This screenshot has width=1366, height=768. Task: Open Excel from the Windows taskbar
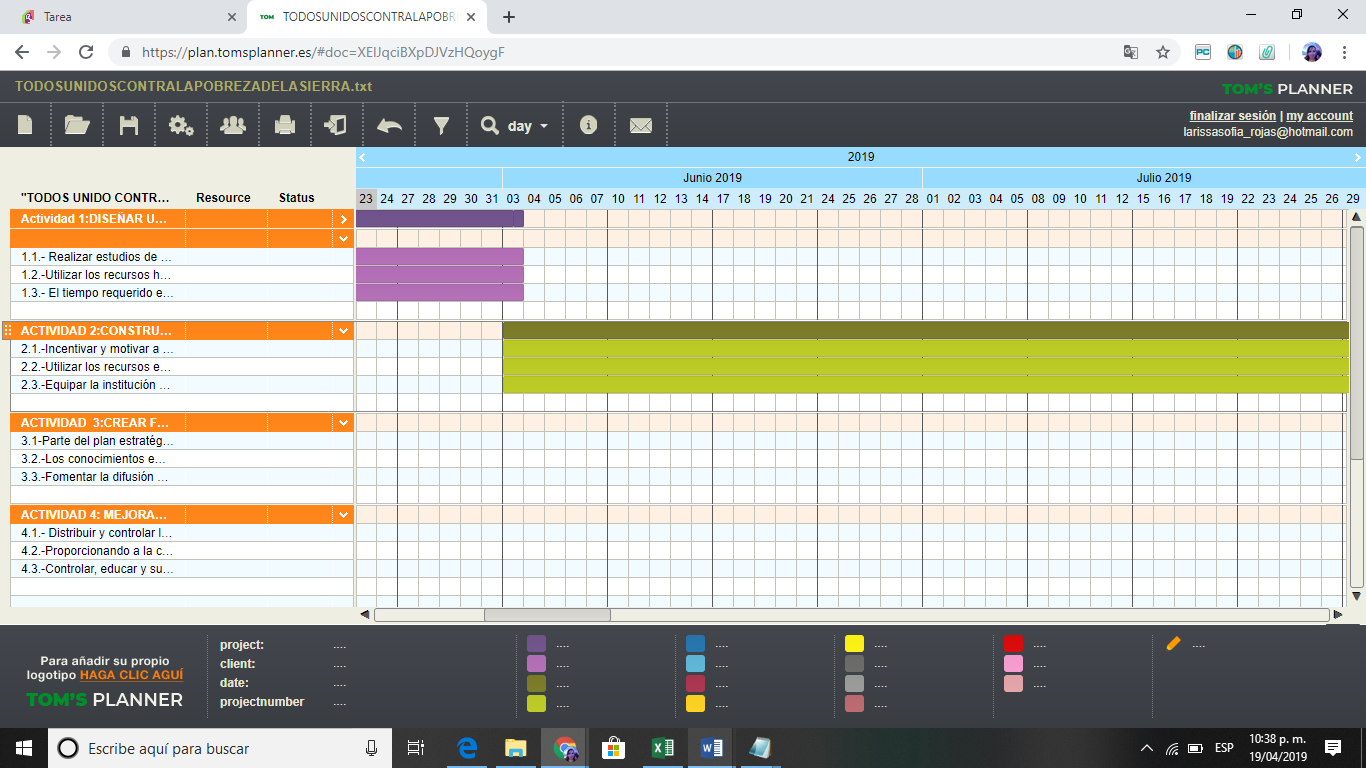(x=662, y=748)
